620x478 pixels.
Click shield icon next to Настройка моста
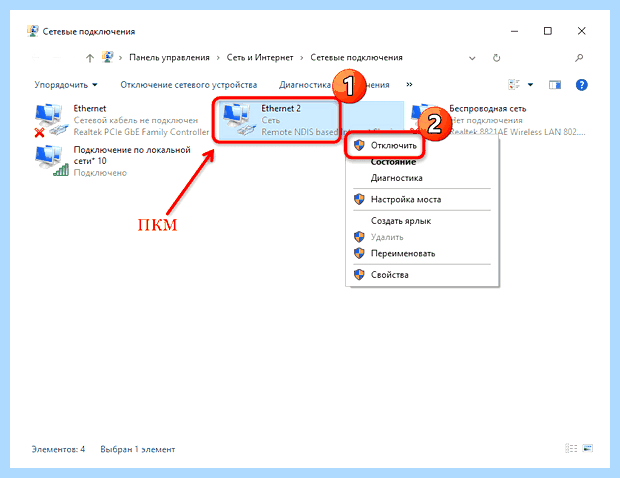click(359, 199)
